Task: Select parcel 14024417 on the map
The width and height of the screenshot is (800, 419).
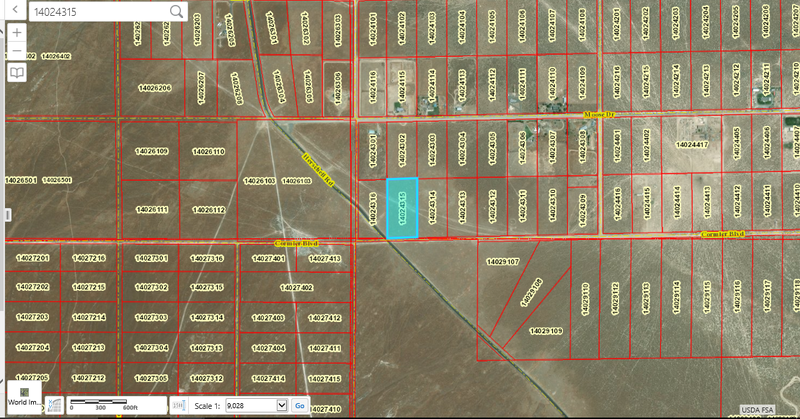Action: coord(691,145)
